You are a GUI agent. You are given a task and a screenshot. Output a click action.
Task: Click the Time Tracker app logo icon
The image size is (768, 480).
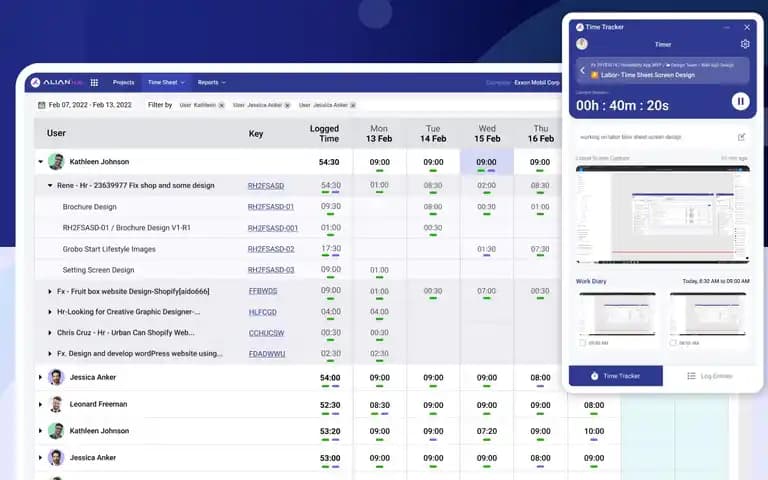(580, 27)
